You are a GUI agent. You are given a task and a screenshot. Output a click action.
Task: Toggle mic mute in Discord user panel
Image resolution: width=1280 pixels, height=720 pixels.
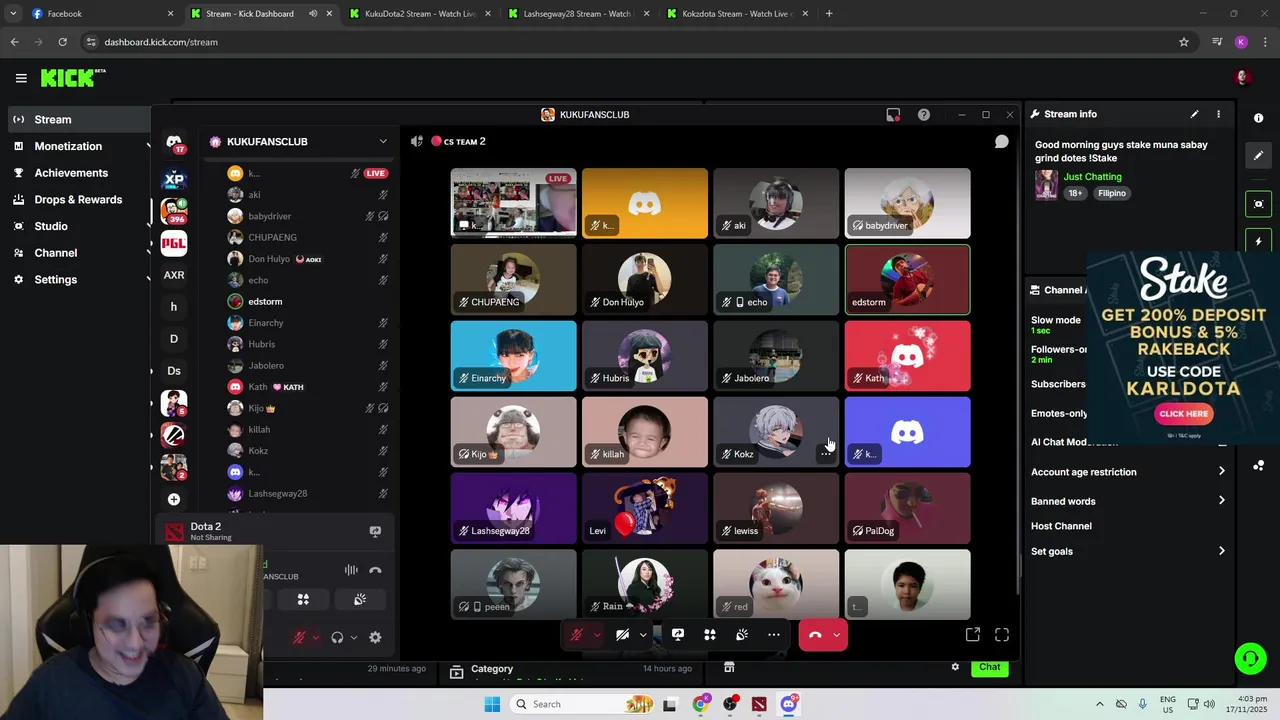point(298,637)
